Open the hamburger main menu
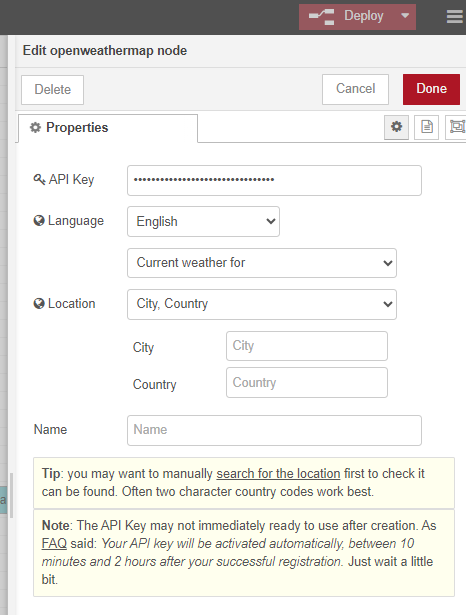Viewport: 466px width, 615px height. click(455, 16)
